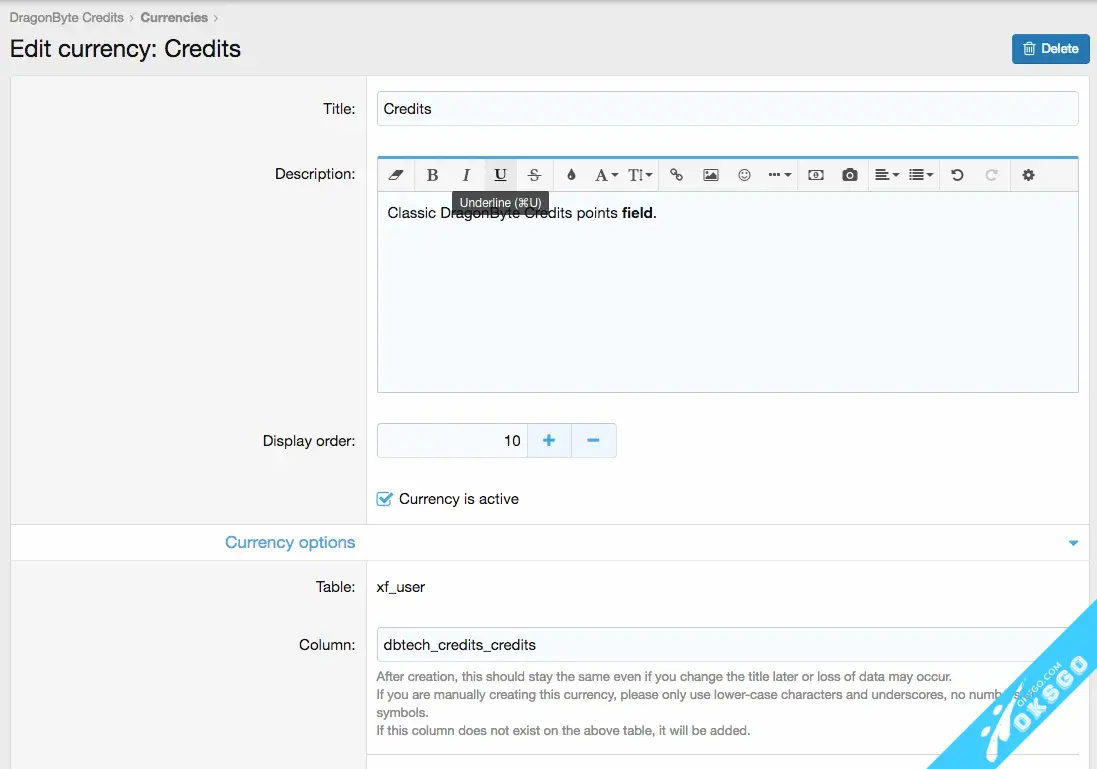The height and width of the screenshot is (769, 1097).
Task: Increase display order with the plus button
Action: click(549, 441)
